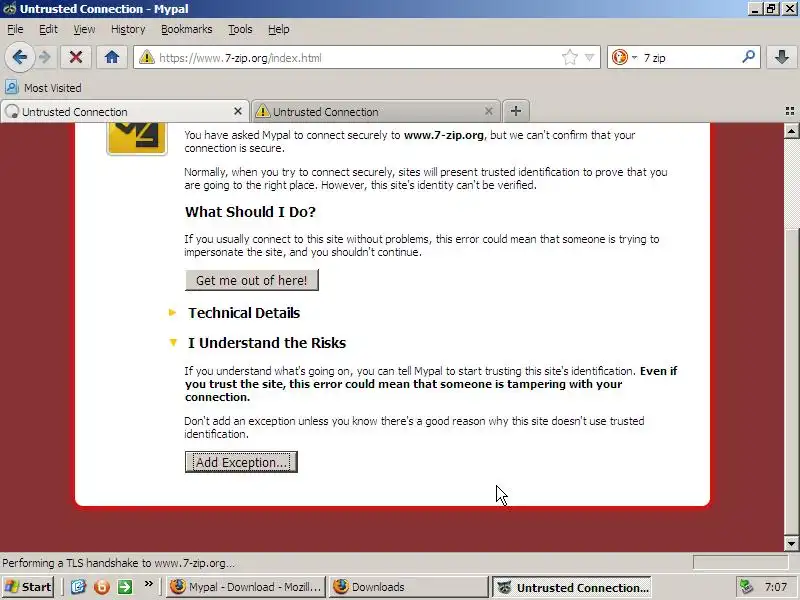Click the TLS handshake status bar message
800x600 pixels.
point(118,563)
